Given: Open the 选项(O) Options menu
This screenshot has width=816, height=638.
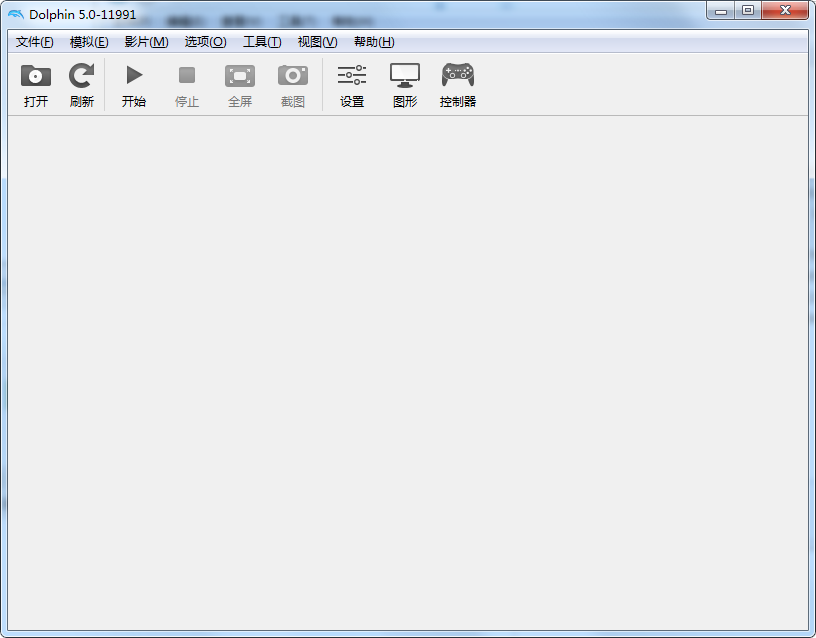Looking at the screenshot, I should pos(205,42).
